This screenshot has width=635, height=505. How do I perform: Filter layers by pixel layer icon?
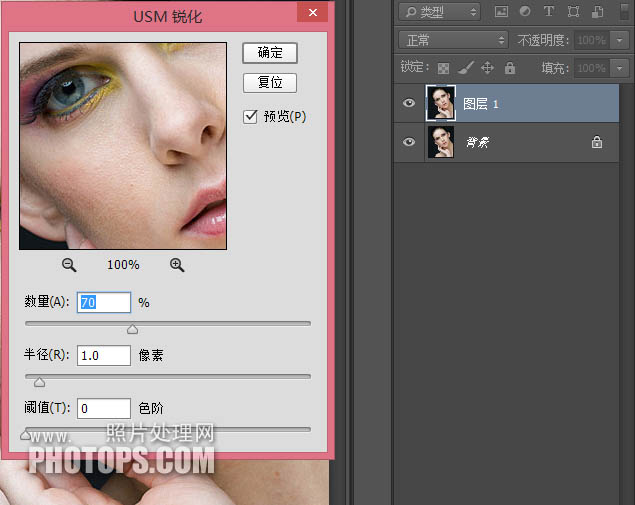(501, 11)
